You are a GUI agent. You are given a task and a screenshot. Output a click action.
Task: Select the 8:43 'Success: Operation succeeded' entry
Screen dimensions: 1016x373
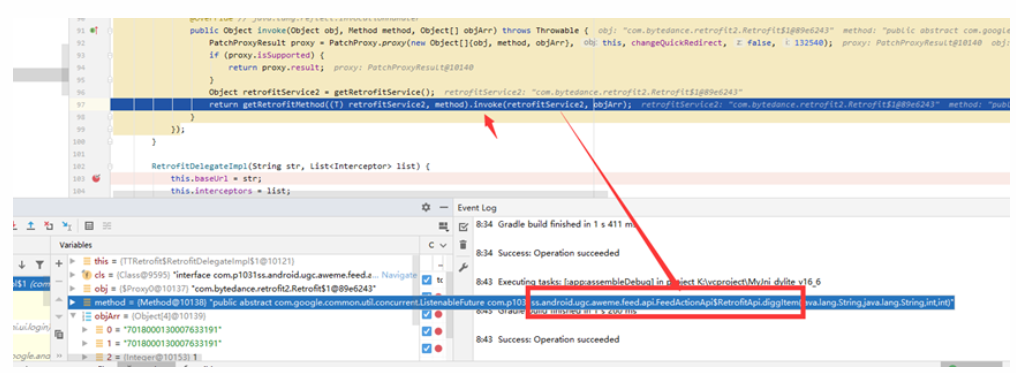point(548,339)
